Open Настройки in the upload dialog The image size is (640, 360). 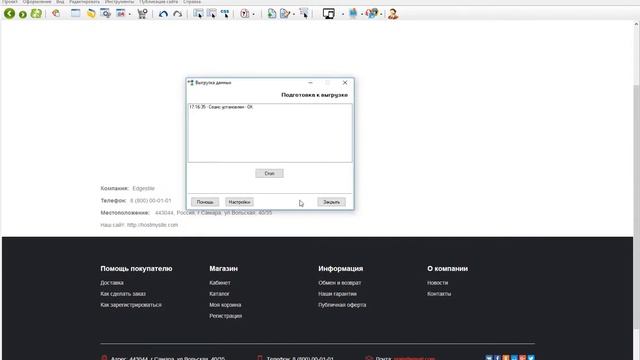[x=239, y=202]
